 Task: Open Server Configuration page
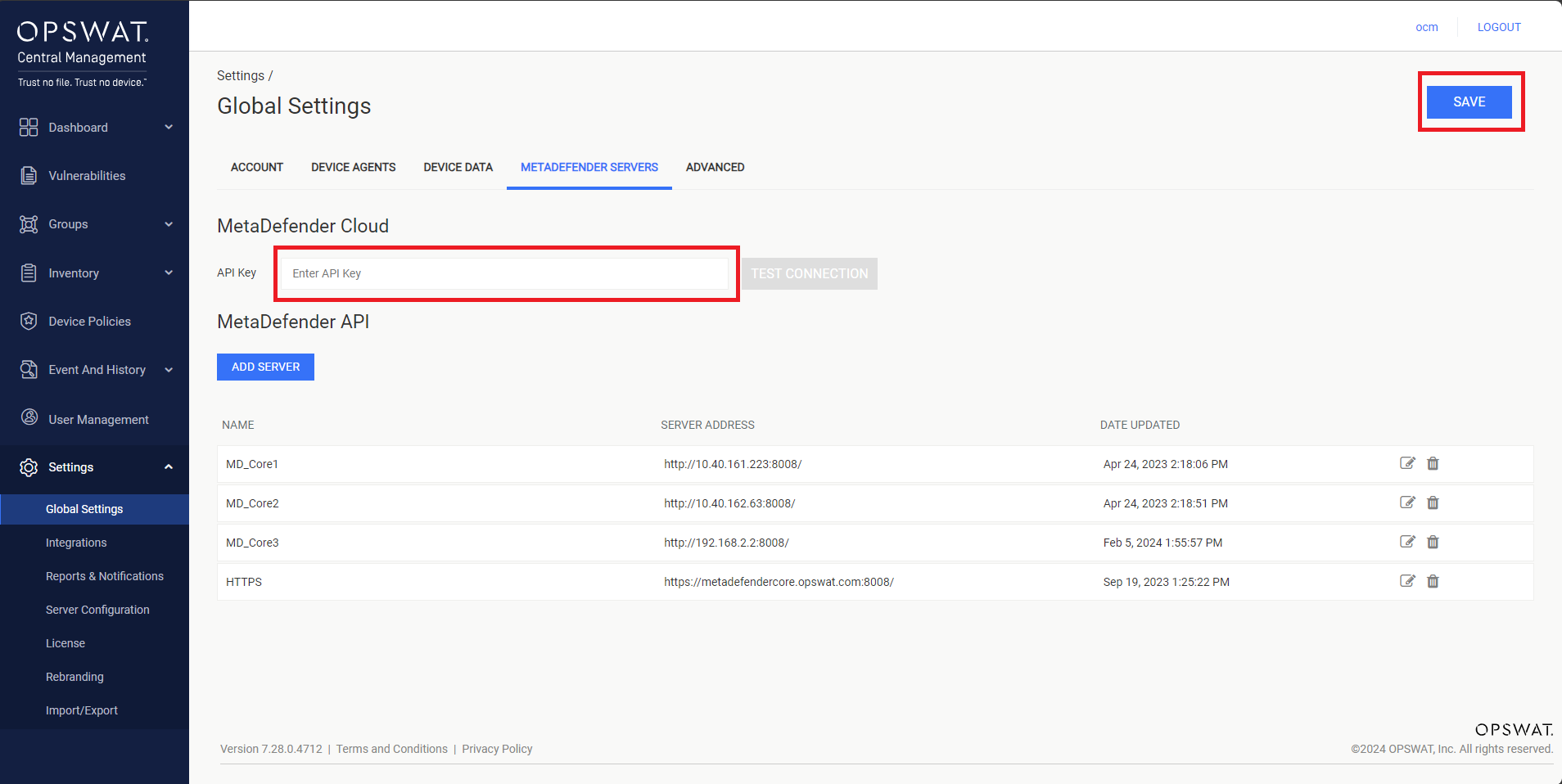click(x=97, y=610)
